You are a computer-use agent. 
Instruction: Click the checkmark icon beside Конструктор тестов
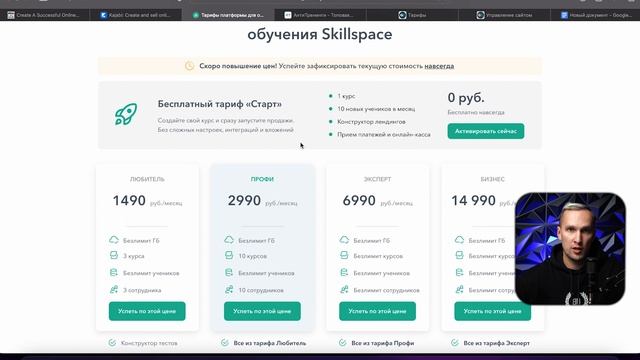tap(112, 343)
